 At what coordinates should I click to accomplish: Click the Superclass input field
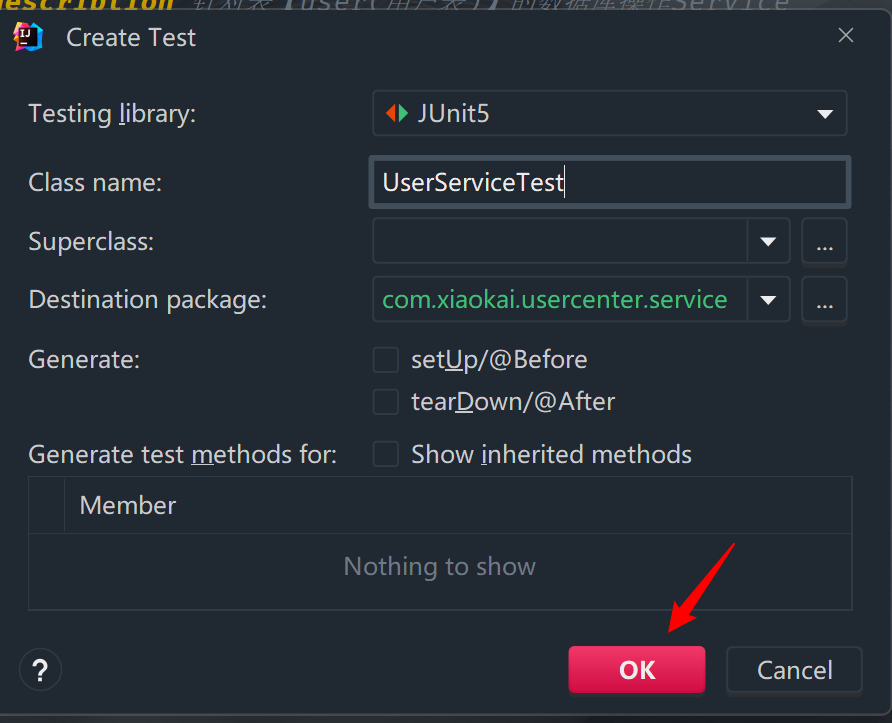(560, 241)
